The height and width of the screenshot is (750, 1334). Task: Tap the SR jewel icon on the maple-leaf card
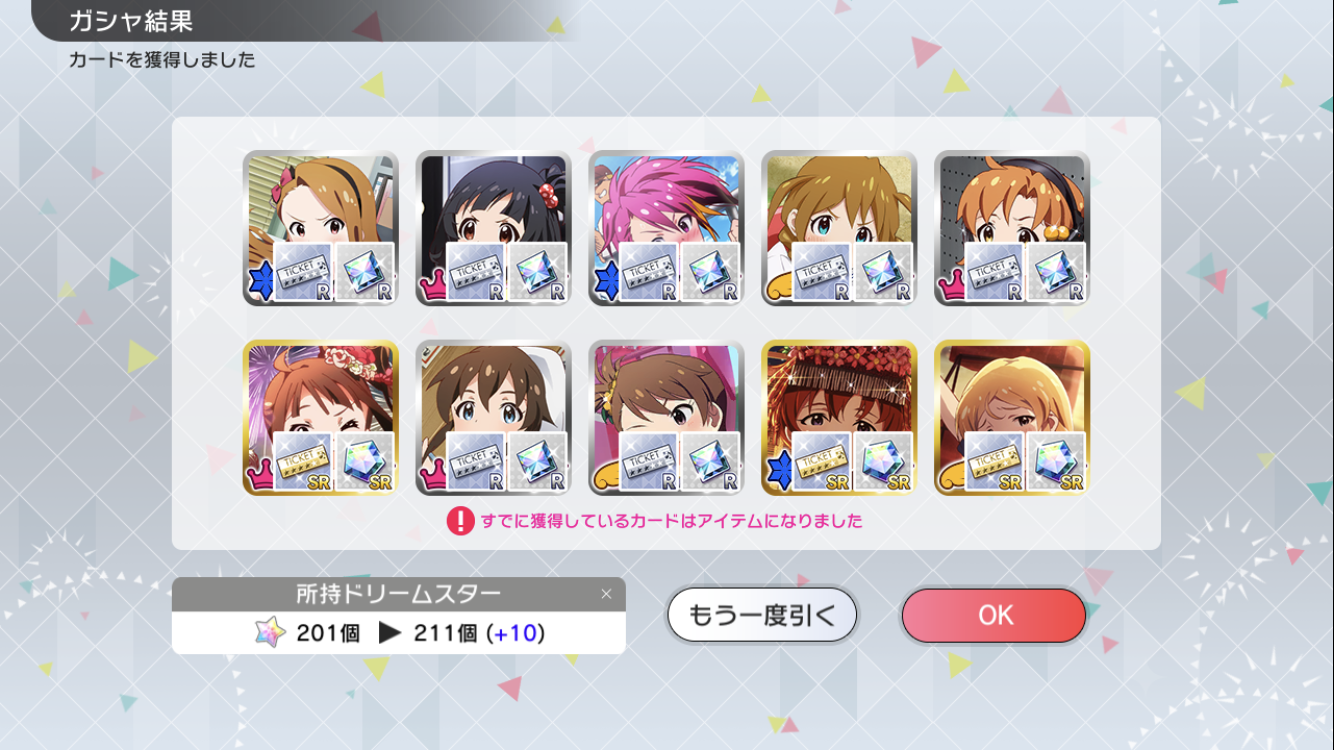click(884, 461)
